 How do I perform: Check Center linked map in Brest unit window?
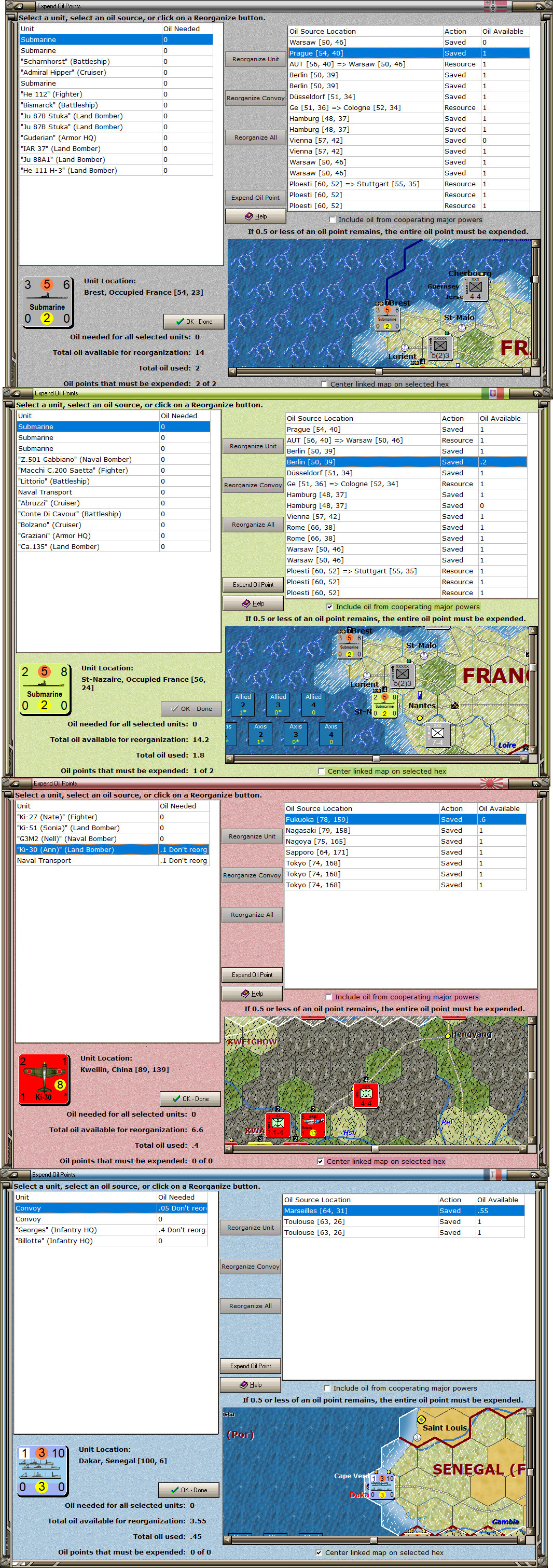click(324, 384)
